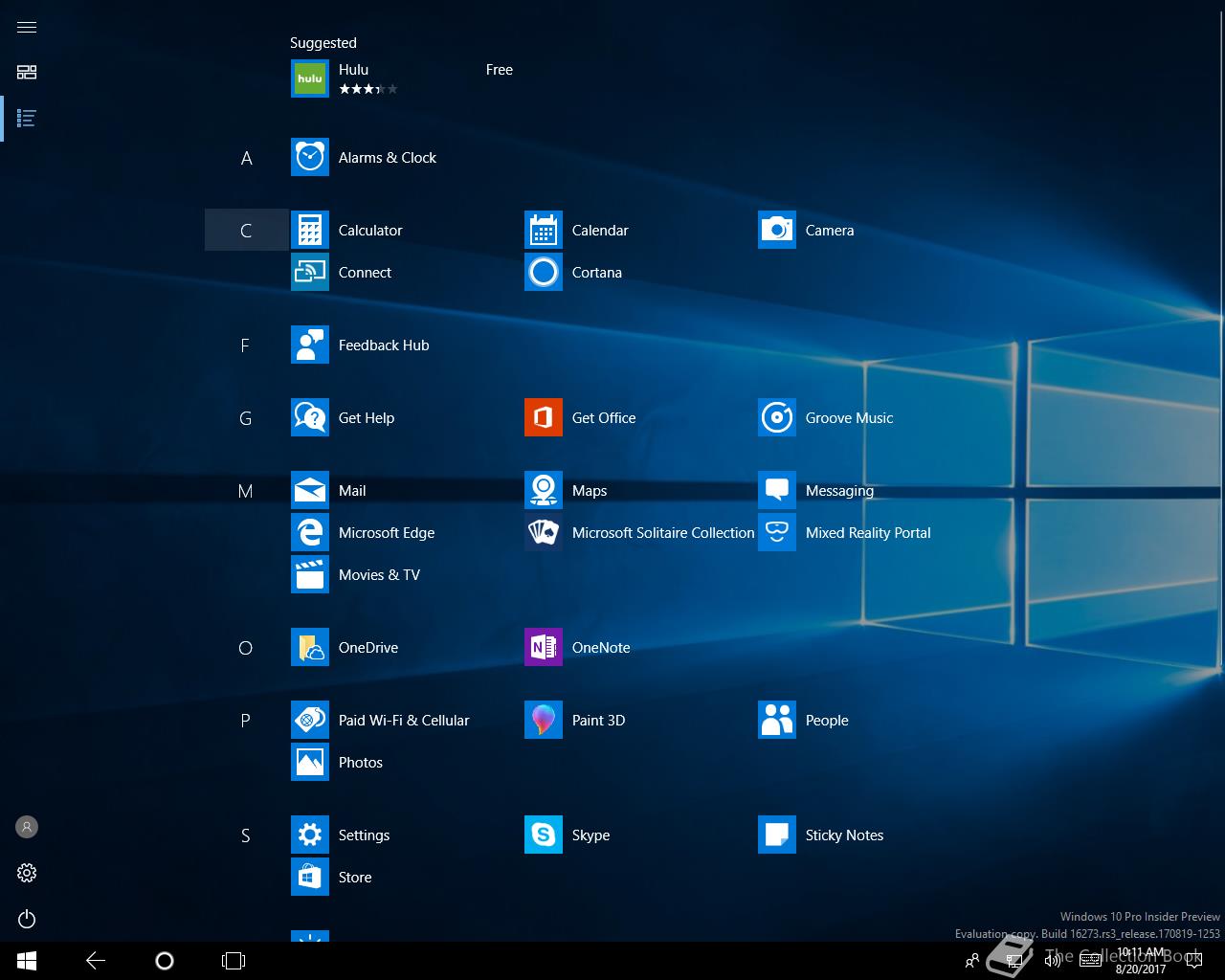Screen dimensions: 1225x980
Task: Open the touch keyboard from the system tray
Action: [1089, 961]
